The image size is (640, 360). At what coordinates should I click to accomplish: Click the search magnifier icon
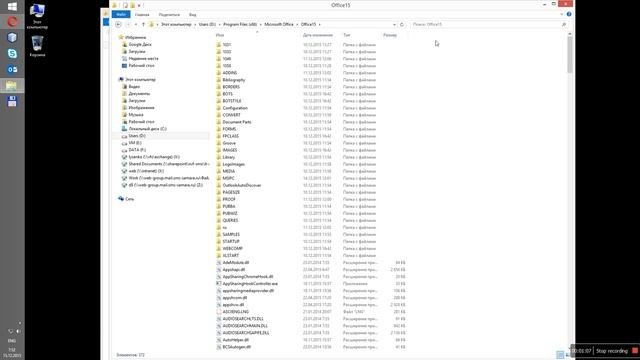tap(564, 24)
